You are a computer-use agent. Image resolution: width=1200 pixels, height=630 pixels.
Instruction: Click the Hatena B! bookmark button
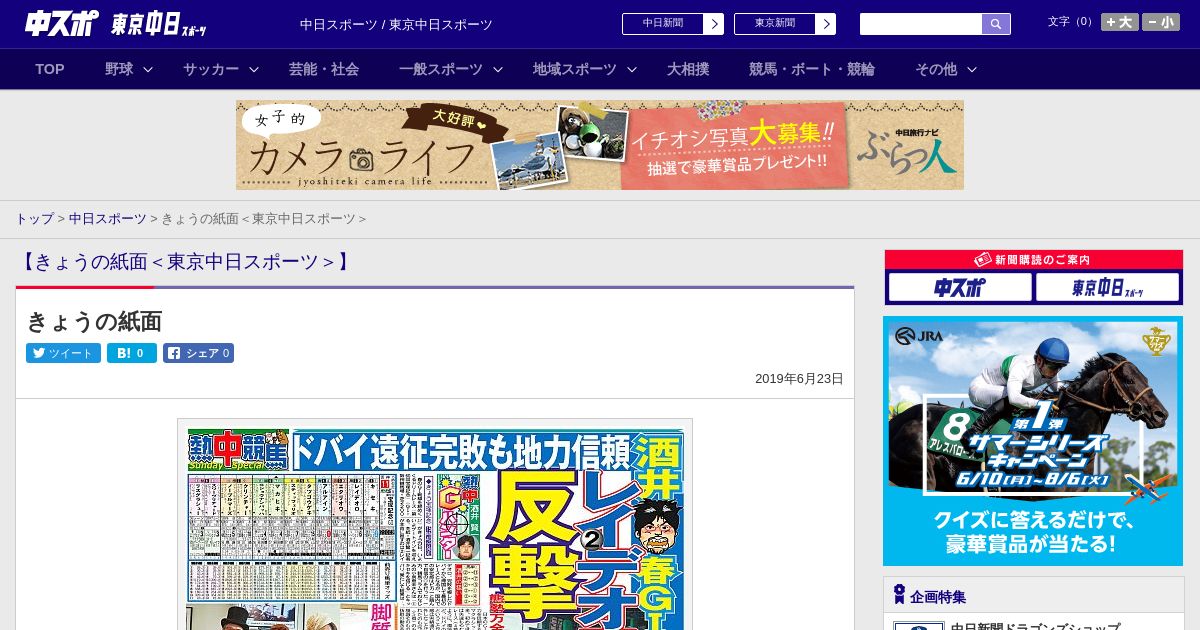[132, 353]
